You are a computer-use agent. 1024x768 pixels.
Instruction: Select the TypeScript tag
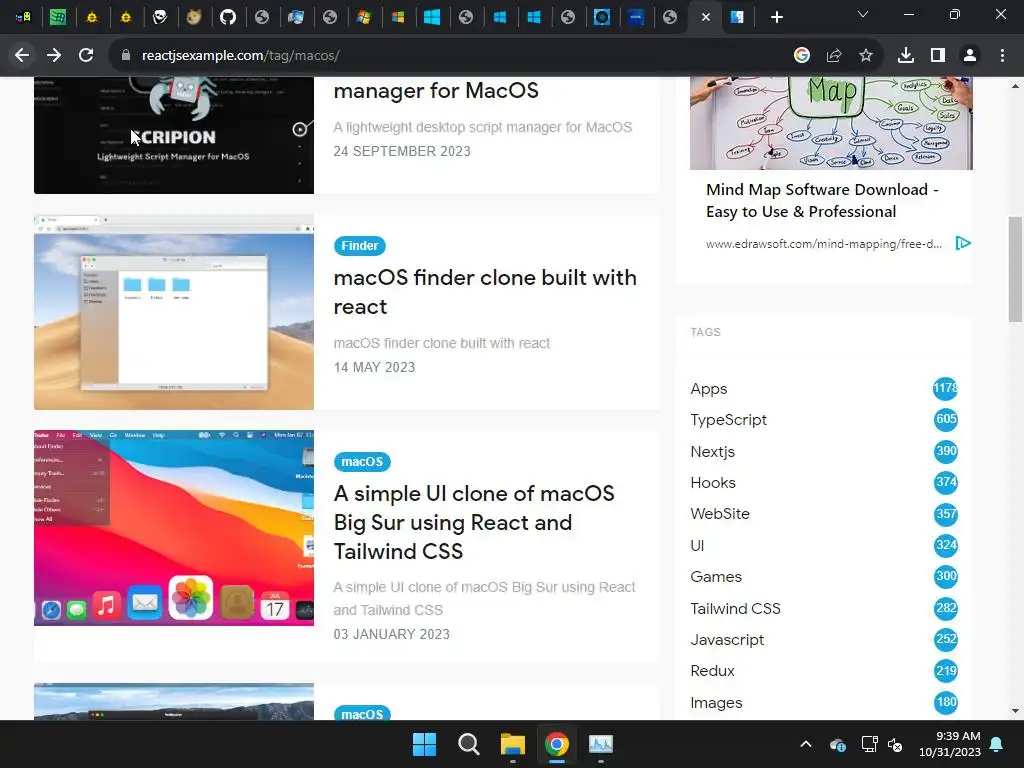pyautogui.click(x=728, y=419)
